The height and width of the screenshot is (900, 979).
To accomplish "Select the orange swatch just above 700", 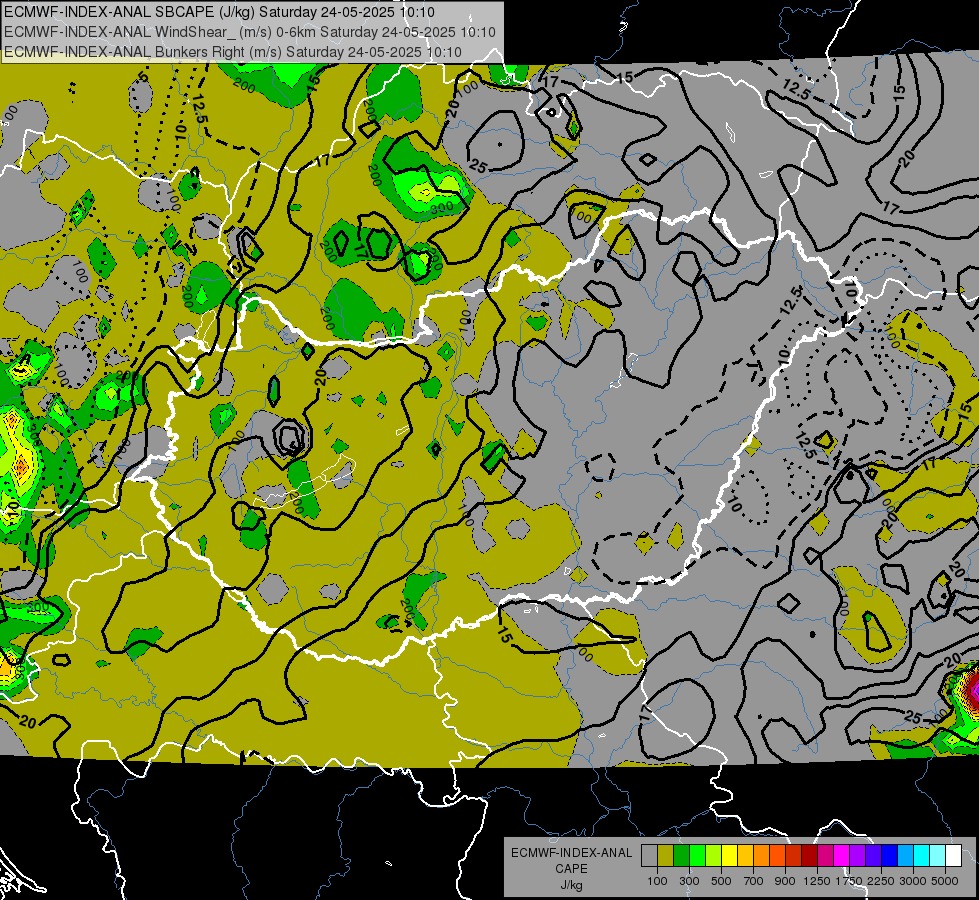I will (762, 856).
